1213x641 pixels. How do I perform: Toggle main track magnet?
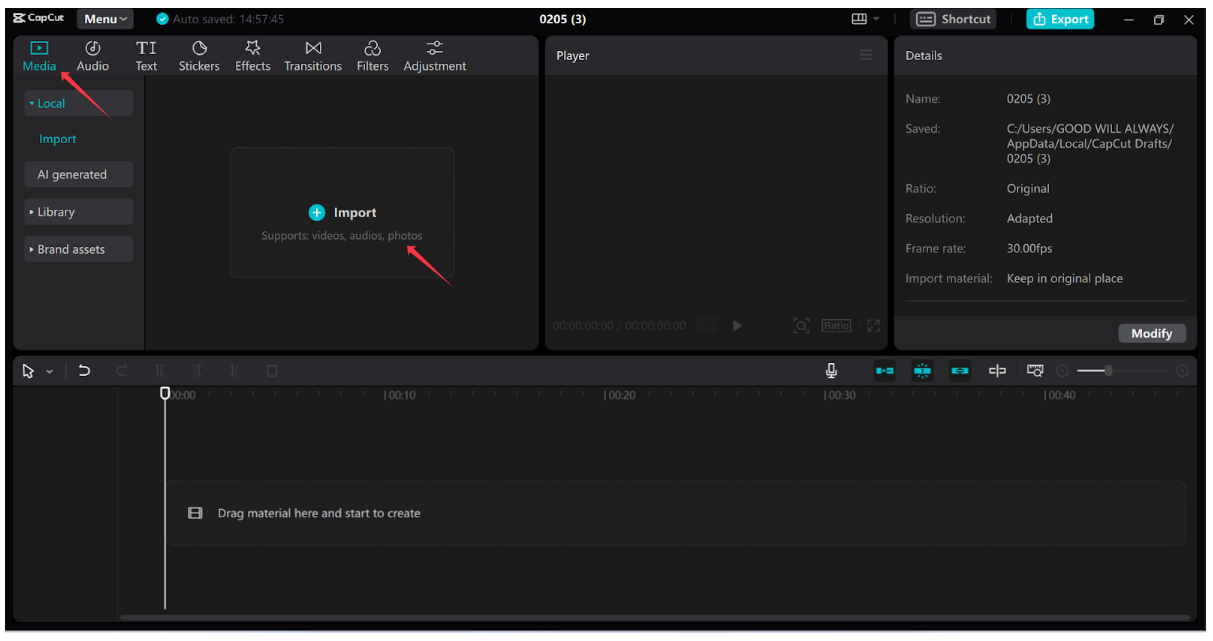click(x=885, y=371)
